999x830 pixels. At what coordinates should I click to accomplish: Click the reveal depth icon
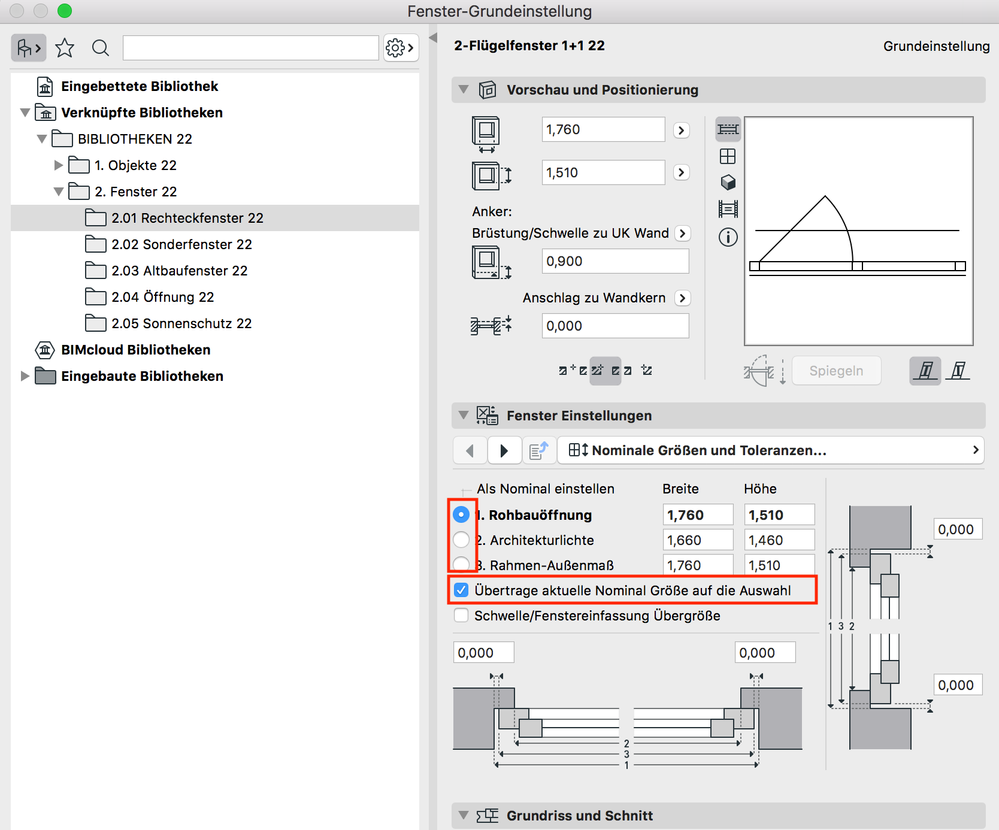coord(491,326)
